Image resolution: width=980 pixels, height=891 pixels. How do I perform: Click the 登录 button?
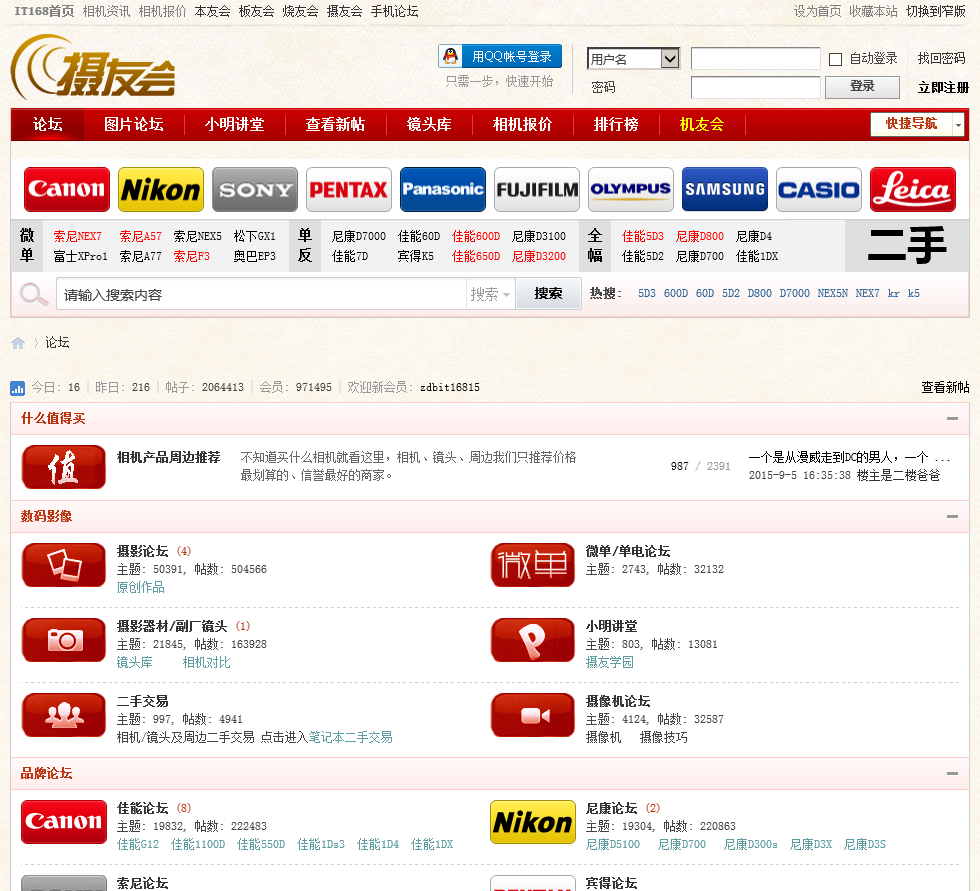point(862,87)
